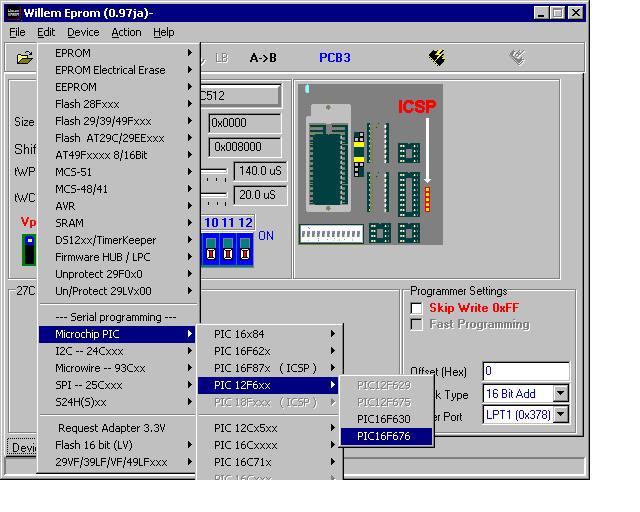Open the LPT1 (0x378) port dropdown
Screen dimensions: 640x512
[561, 415]
